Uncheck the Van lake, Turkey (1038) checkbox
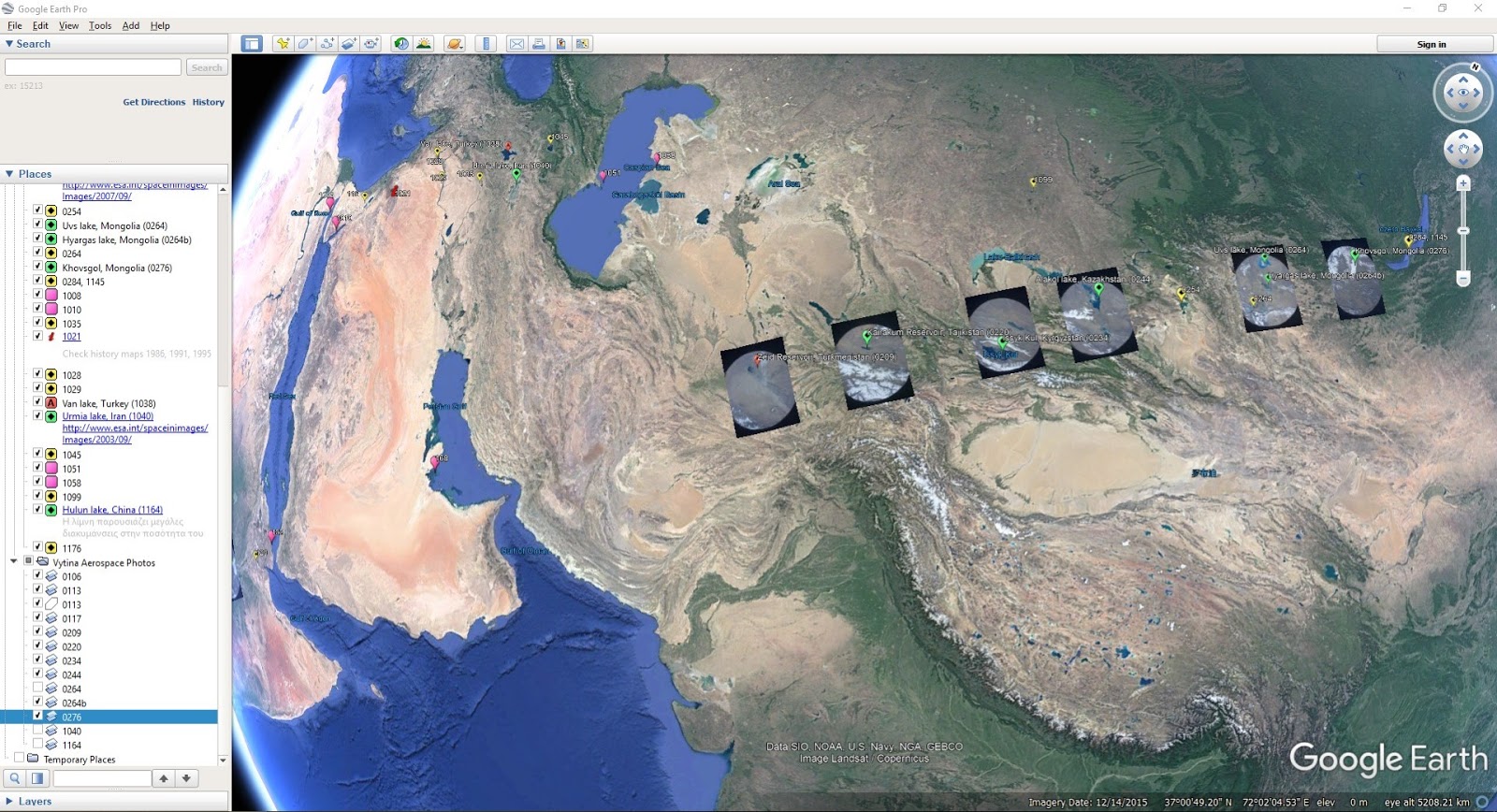 tap(37, 402)
